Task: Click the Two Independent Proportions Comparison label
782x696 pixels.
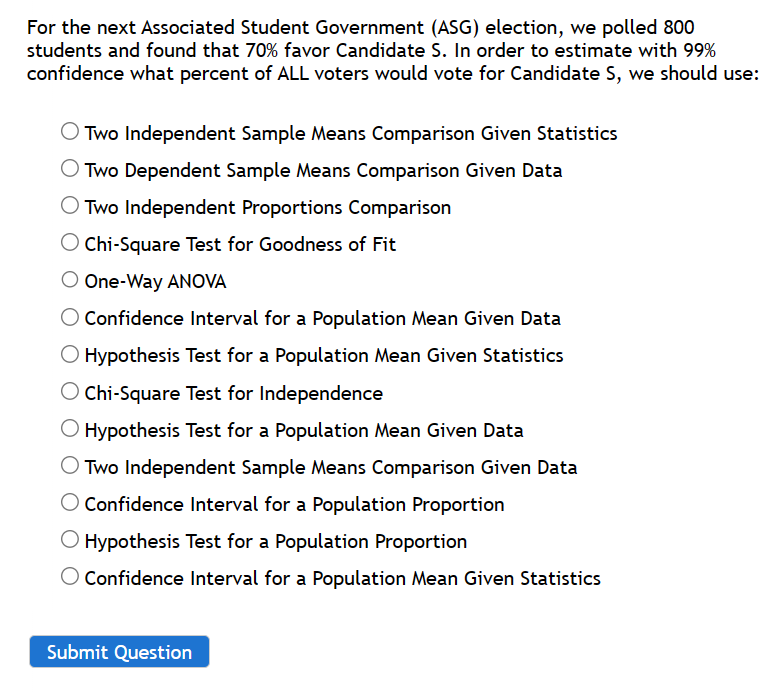Action: pyautogui.click(x=268, y=207)
